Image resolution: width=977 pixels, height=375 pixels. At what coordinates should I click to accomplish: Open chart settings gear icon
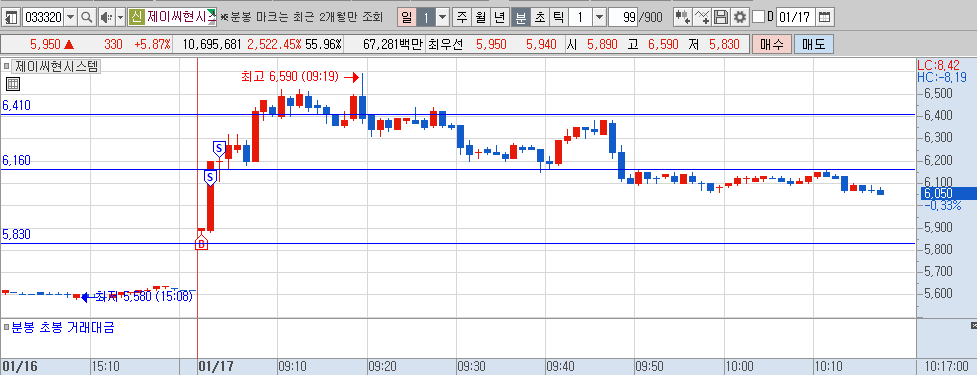pyautogui.click(x=740, y=17)
